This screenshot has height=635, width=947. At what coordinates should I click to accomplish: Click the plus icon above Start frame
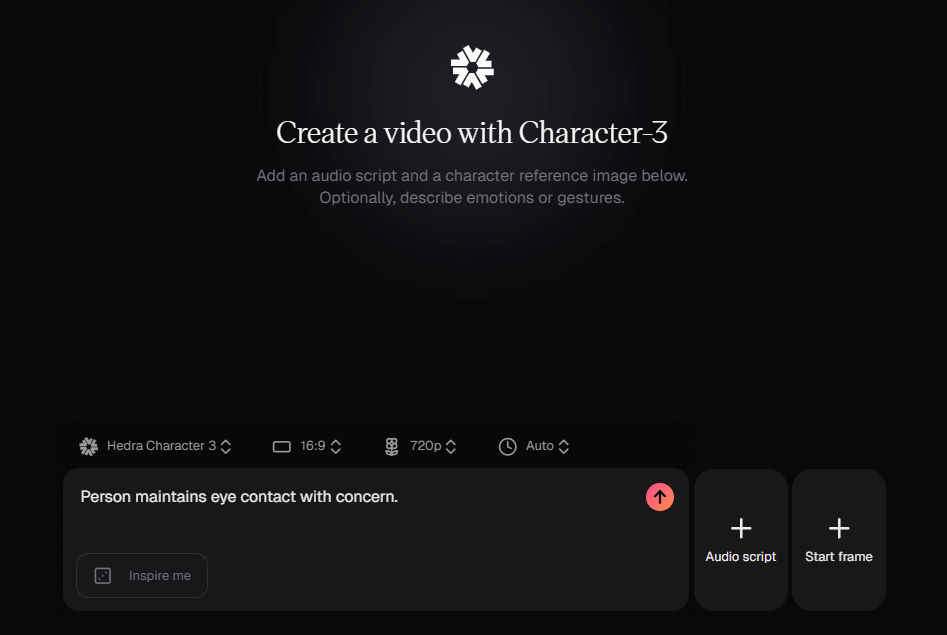point(838,528)
